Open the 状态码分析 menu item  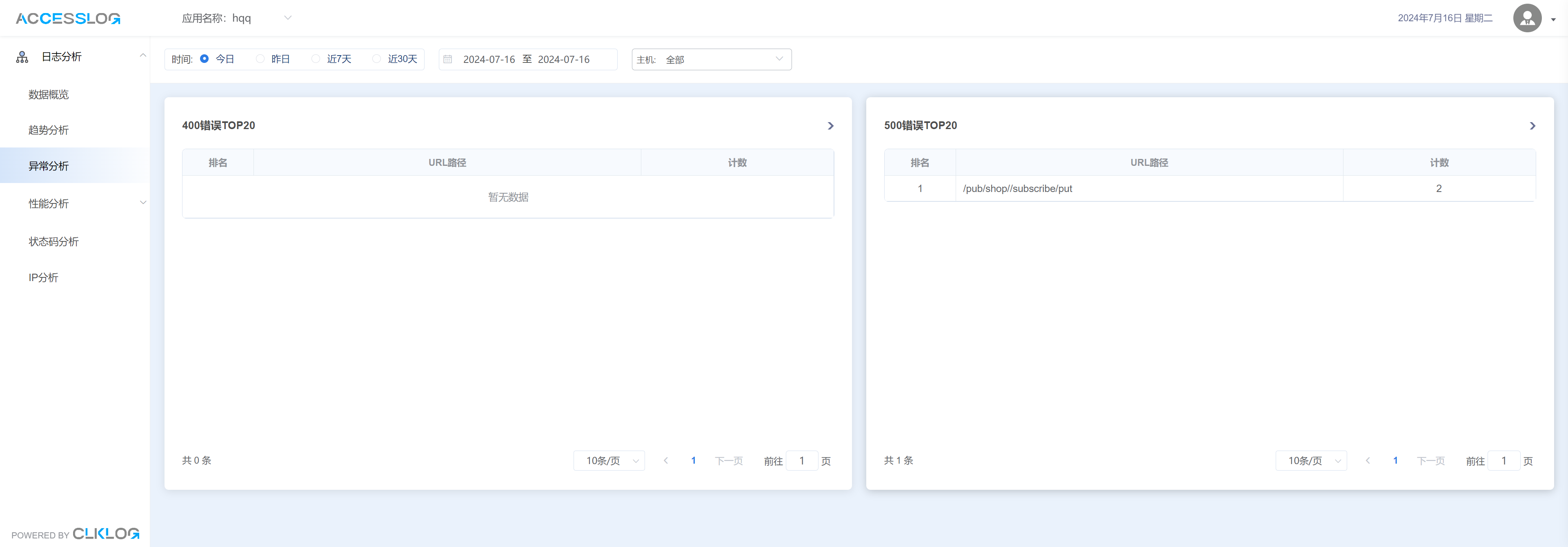pos(53,242)
